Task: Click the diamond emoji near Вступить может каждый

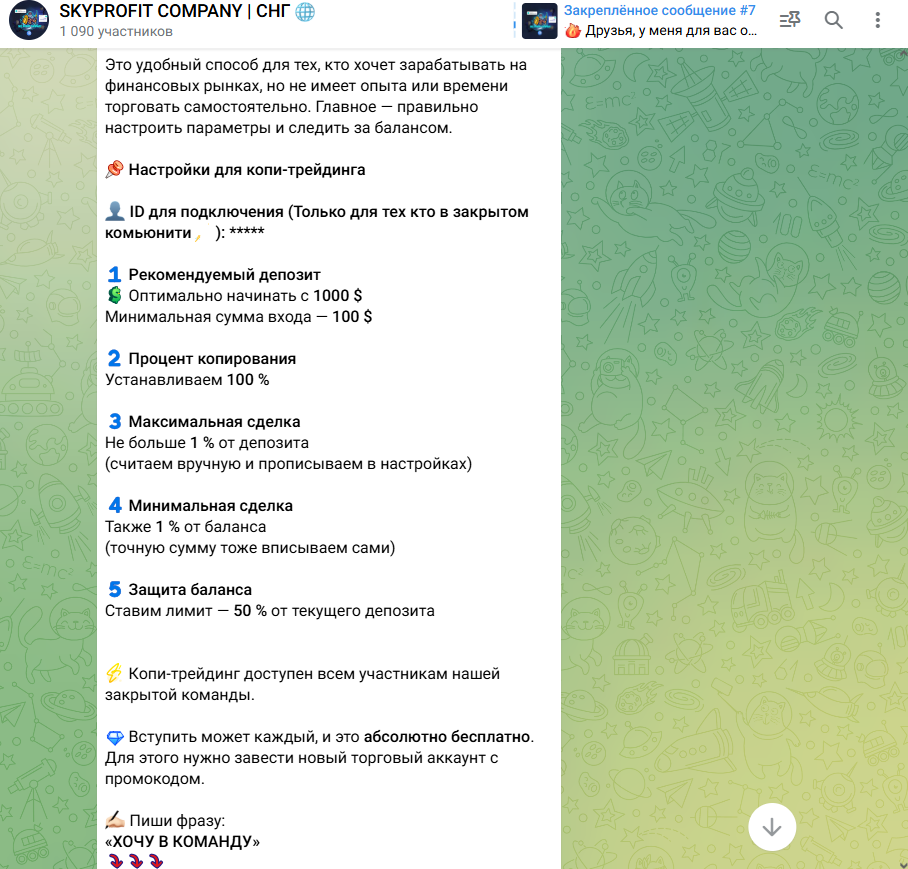Action: pos(115,737)
